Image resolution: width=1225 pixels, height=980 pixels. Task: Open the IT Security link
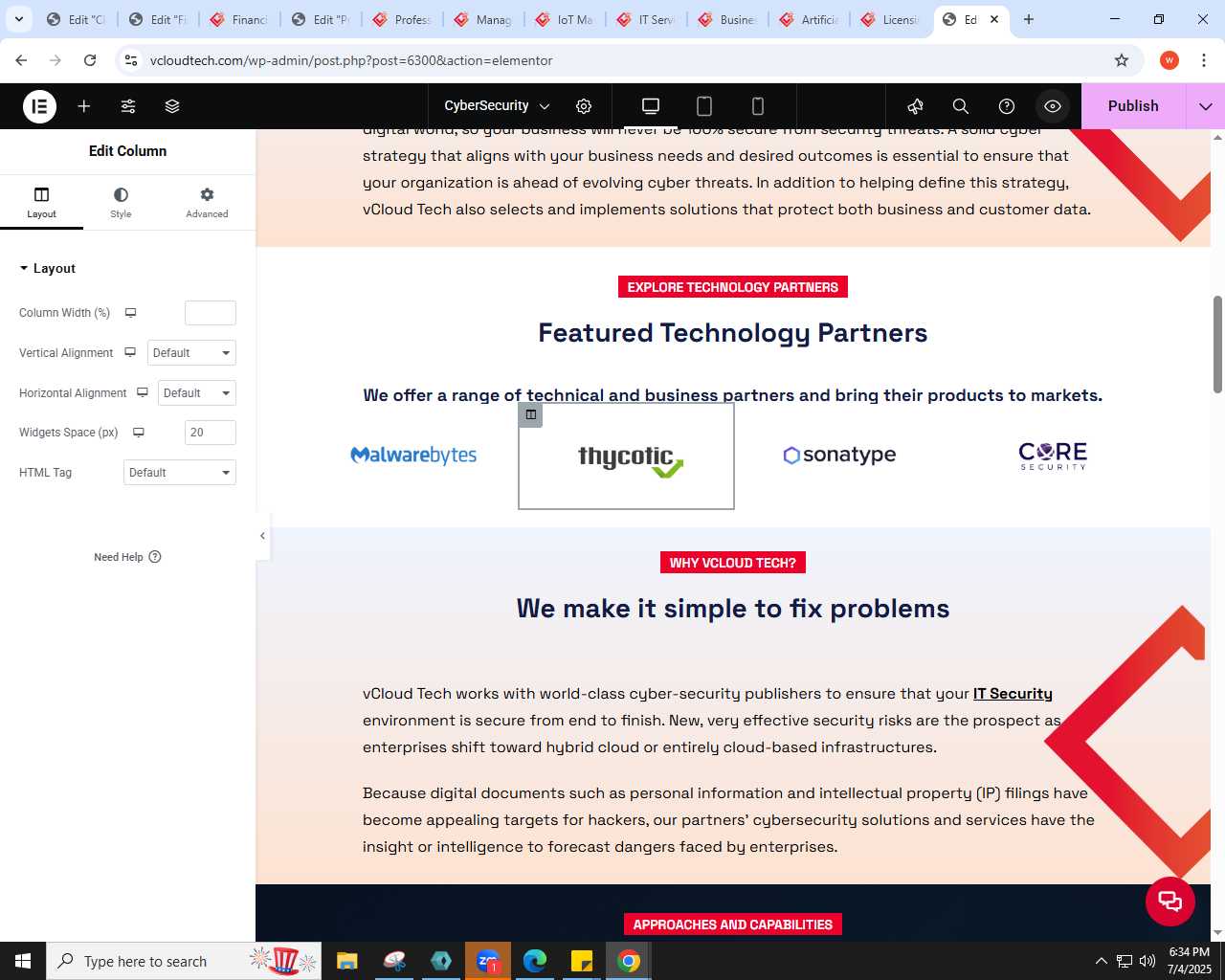[x=1013, y=694]
